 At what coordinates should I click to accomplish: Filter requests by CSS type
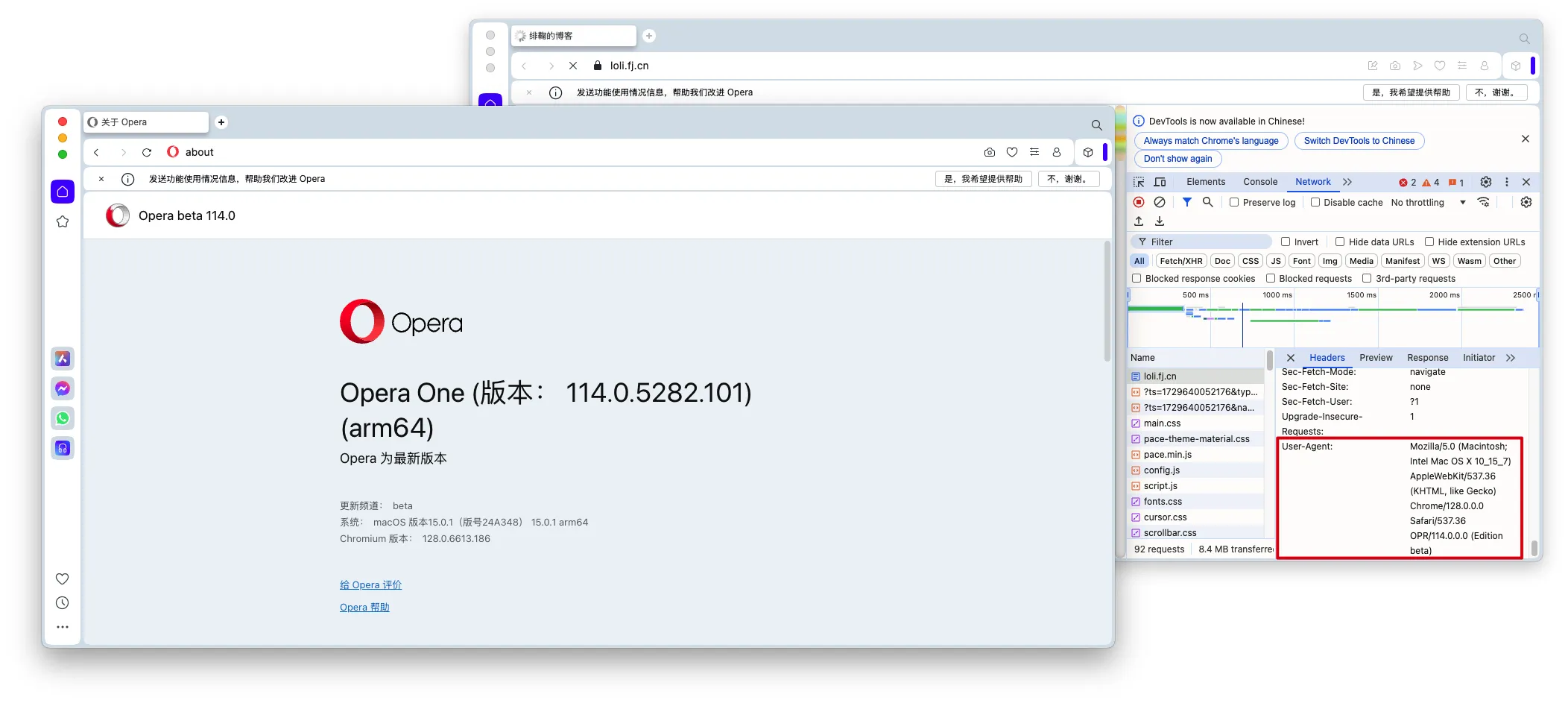1251,261
